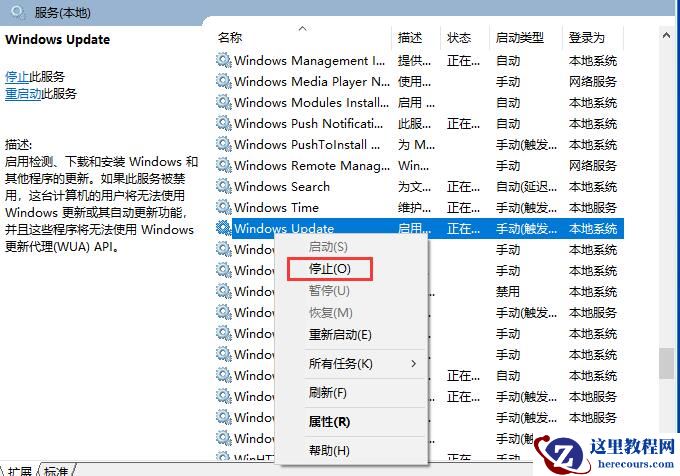The width and height of the screenshot is (680, 476).
Task: Choose 重新启动(E) in the context menu
Action: click(x=340, y=335)
